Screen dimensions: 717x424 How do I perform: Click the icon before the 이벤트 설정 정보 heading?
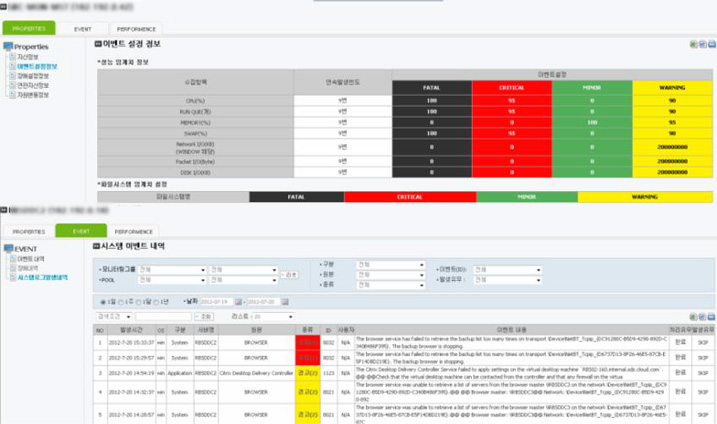[98, 44]
